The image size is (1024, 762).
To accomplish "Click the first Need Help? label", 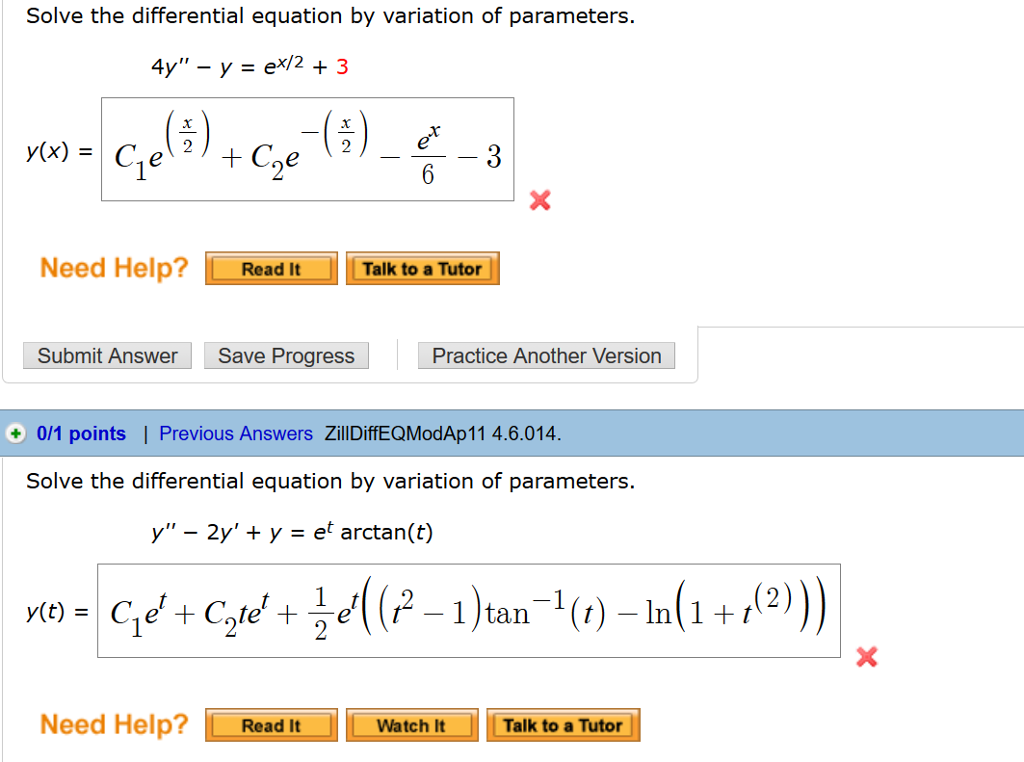I will pos(113,267).
